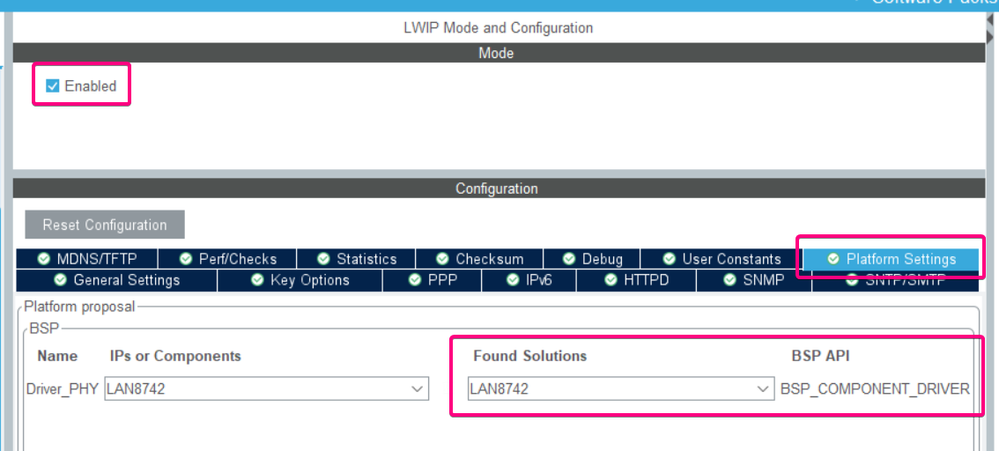Image resolution: width=999 pixels, height=451 pixels.
Task: Click green check icon on User Constants tab
Action: coord(669,259)
